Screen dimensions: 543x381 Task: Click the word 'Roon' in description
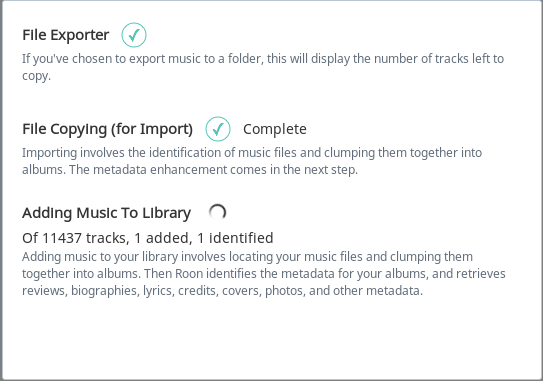(x=189, y=274)
